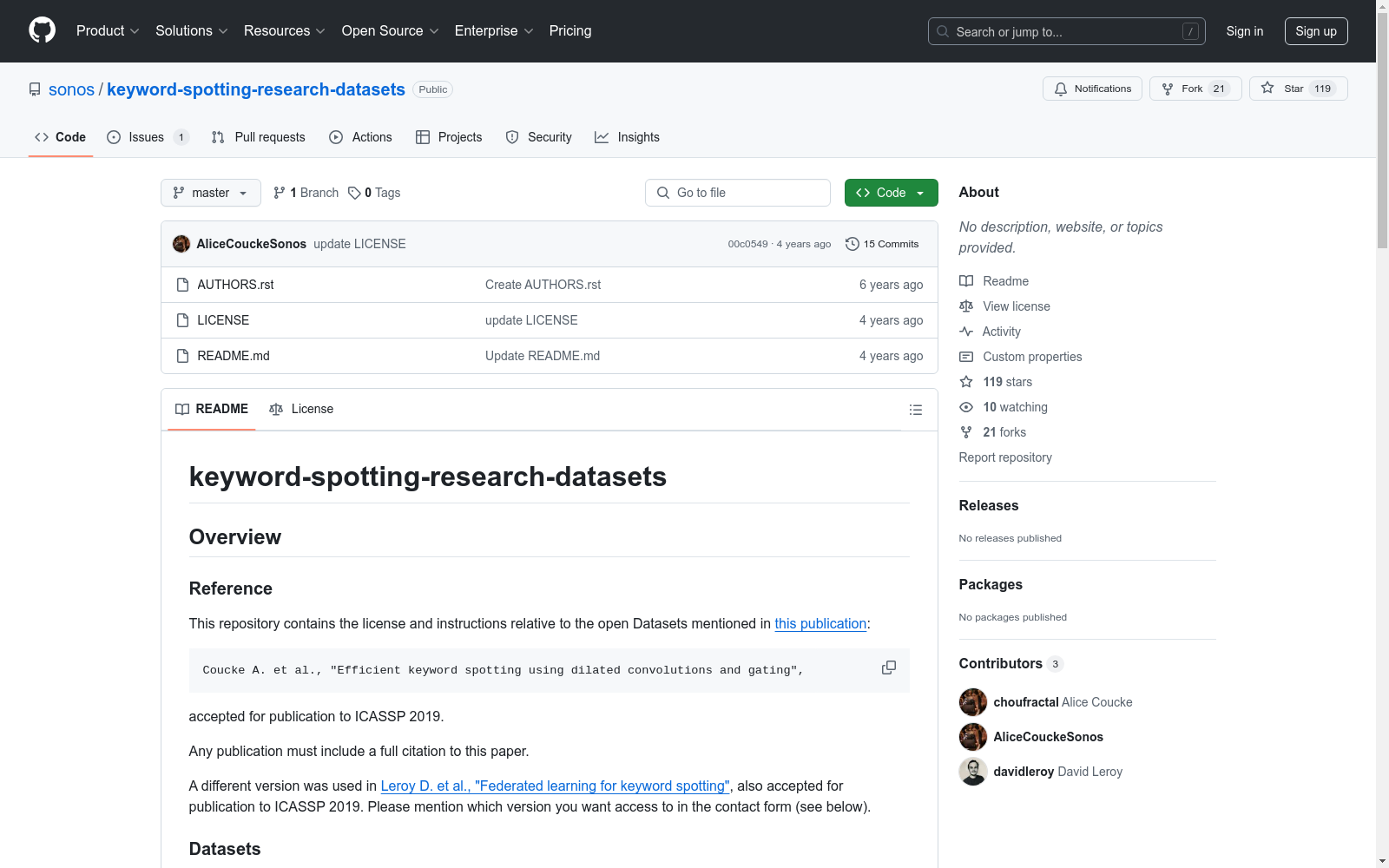Click the Custom properties icon
The width and height of the screenshot is (1389, 868).
966,357
